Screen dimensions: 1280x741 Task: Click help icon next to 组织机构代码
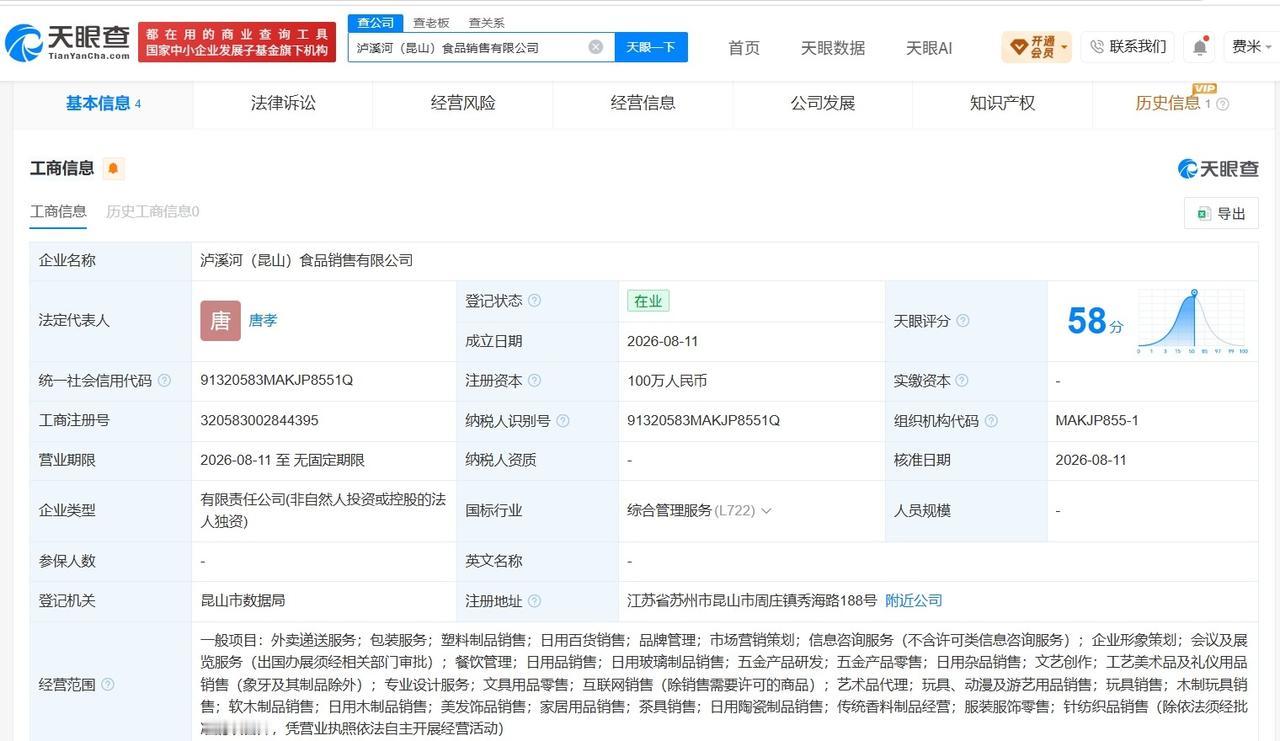click(990, 421)
